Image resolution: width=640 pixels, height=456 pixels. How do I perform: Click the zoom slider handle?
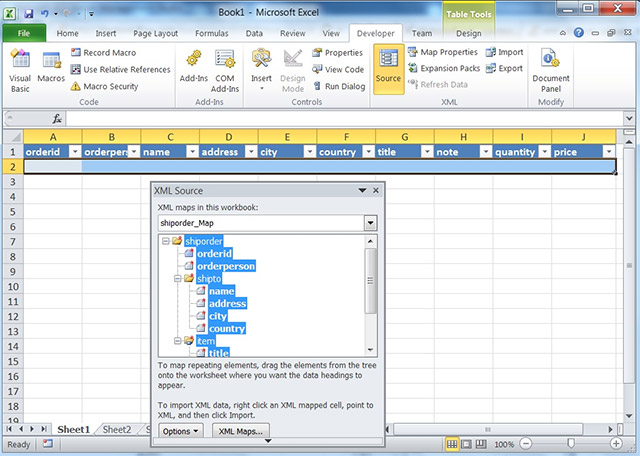(571, 444)
